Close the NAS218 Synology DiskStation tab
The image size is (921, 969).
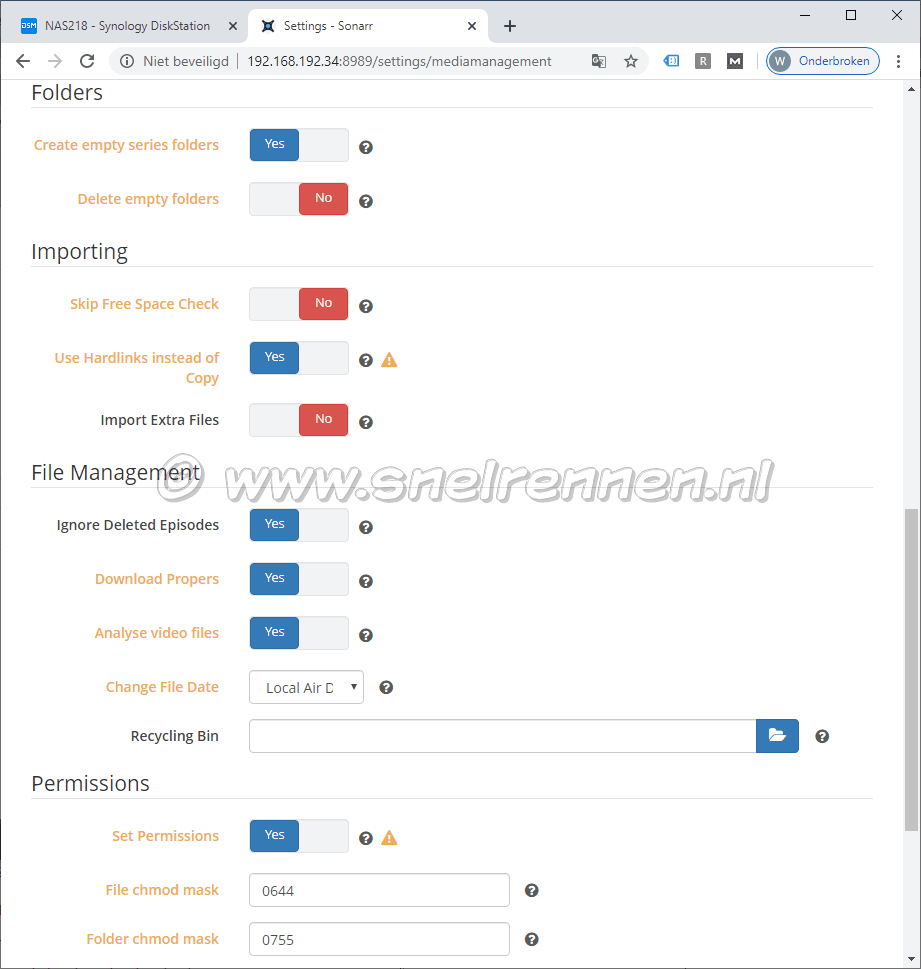click(x=233, y=26)
